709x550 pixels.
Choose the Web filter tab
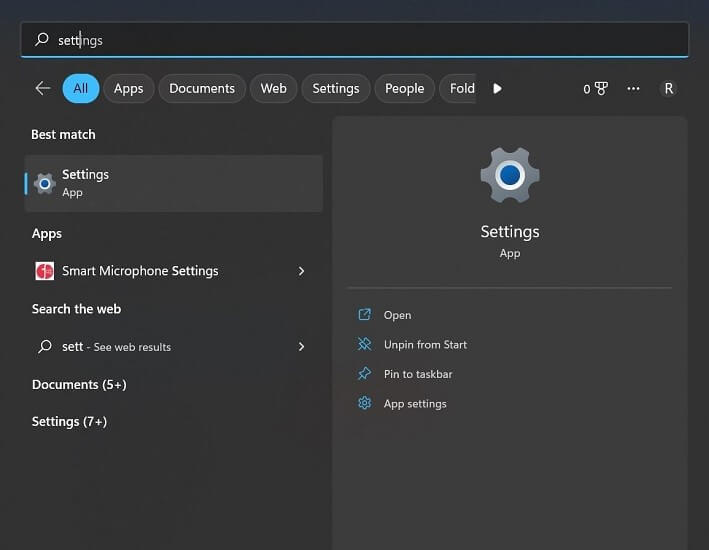tap(273, 88)
